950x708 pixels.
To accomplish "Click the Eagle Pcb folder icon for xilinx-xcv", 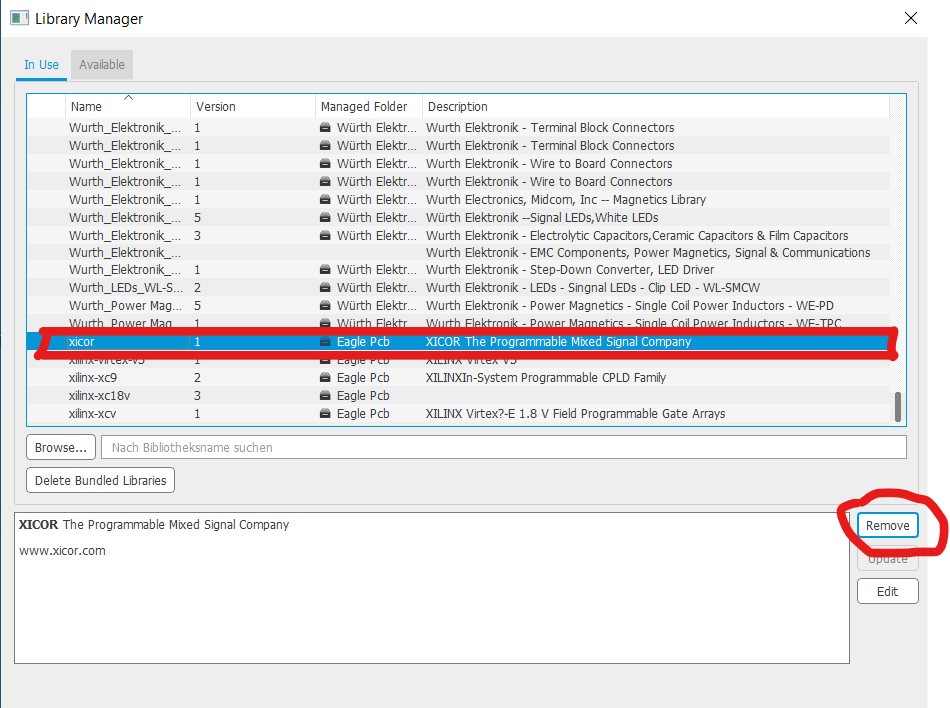I will pos(325,413).
